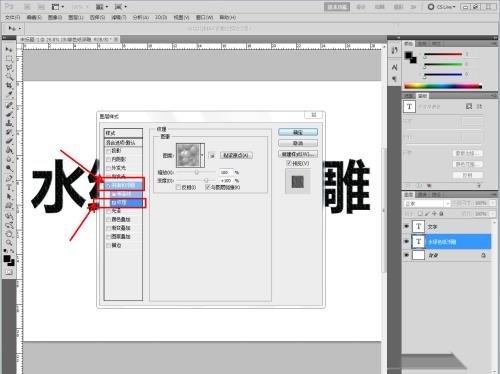Open the texture pattern picker arrow
This screenshot has width=500, height=374.
pos(202,155)
